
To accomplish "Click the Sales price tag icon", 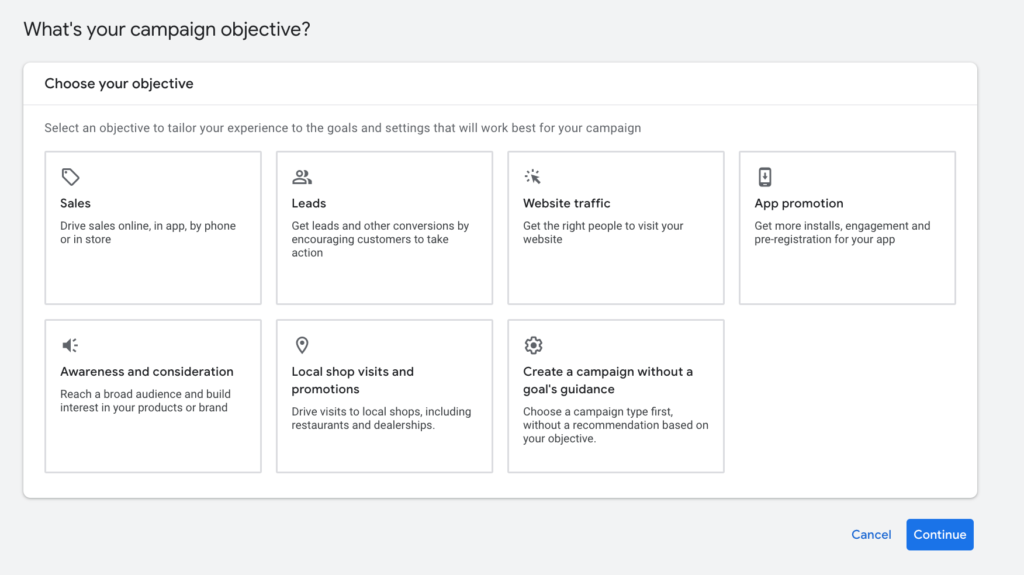I will coord(71,176).
